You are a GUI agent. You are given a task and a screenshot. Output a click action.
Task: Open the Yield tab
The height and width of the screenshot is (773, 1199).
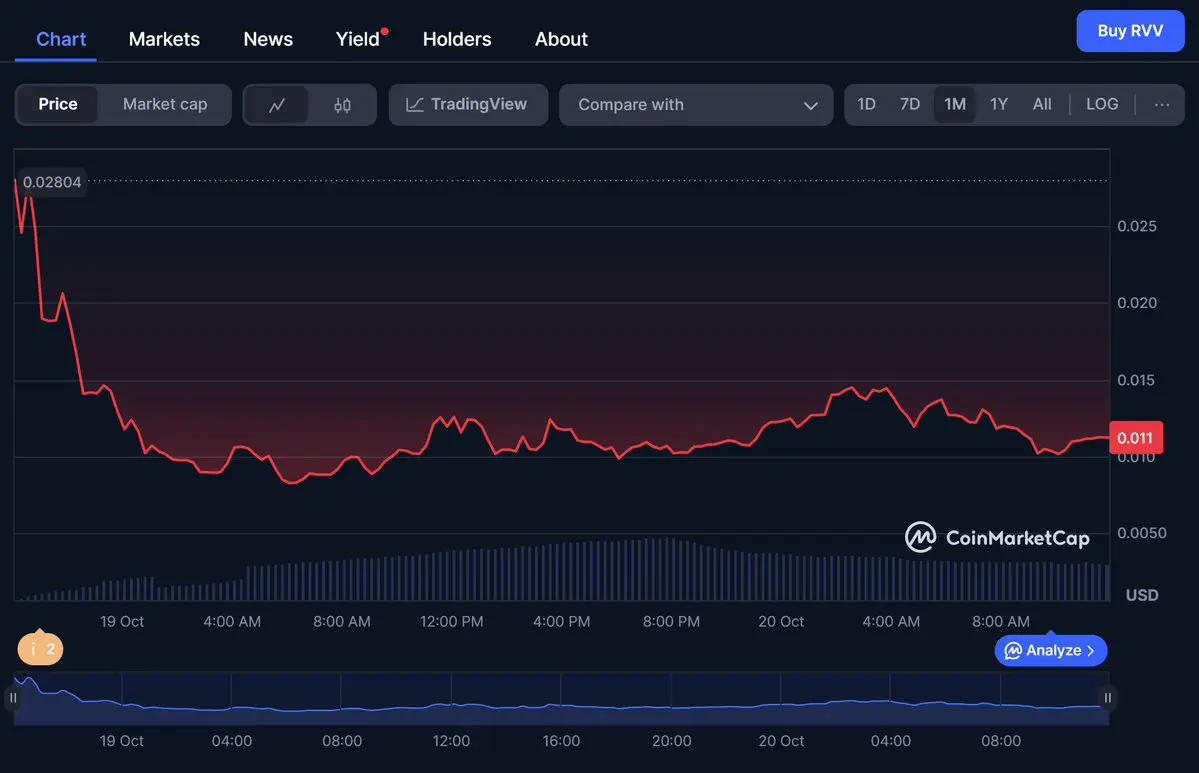coord(358,39)
